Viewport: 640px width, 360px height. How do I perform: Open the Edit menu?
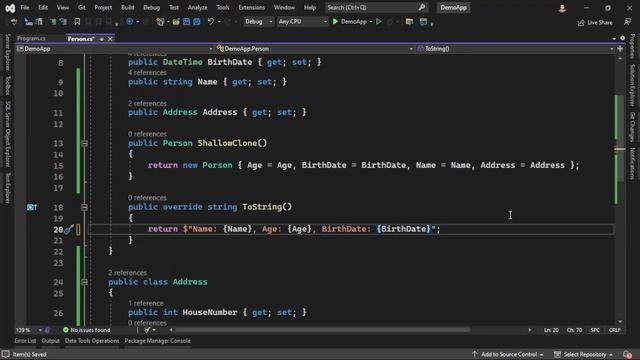point(42,7)
